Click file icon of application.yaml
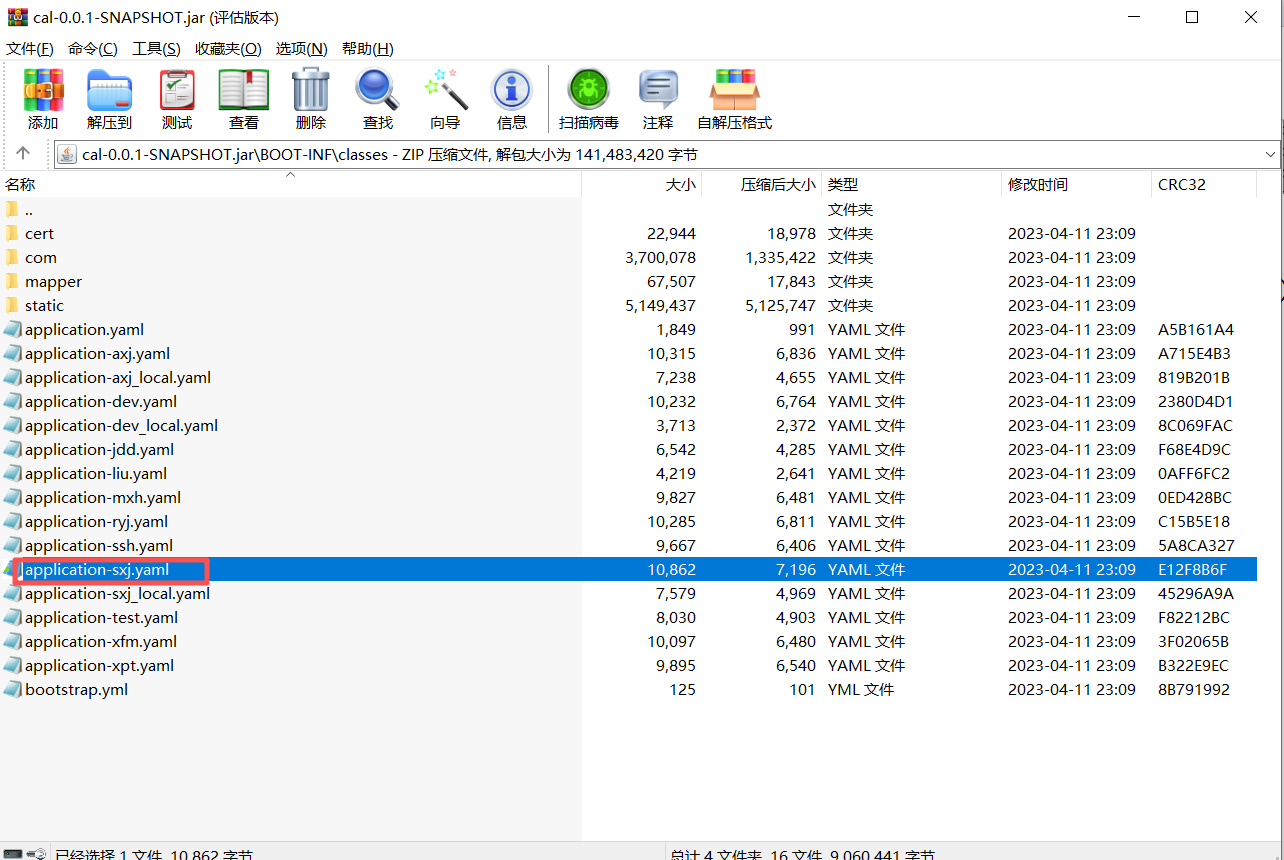The height and width of the screenshot is (860, 1284). pos(12,329)
